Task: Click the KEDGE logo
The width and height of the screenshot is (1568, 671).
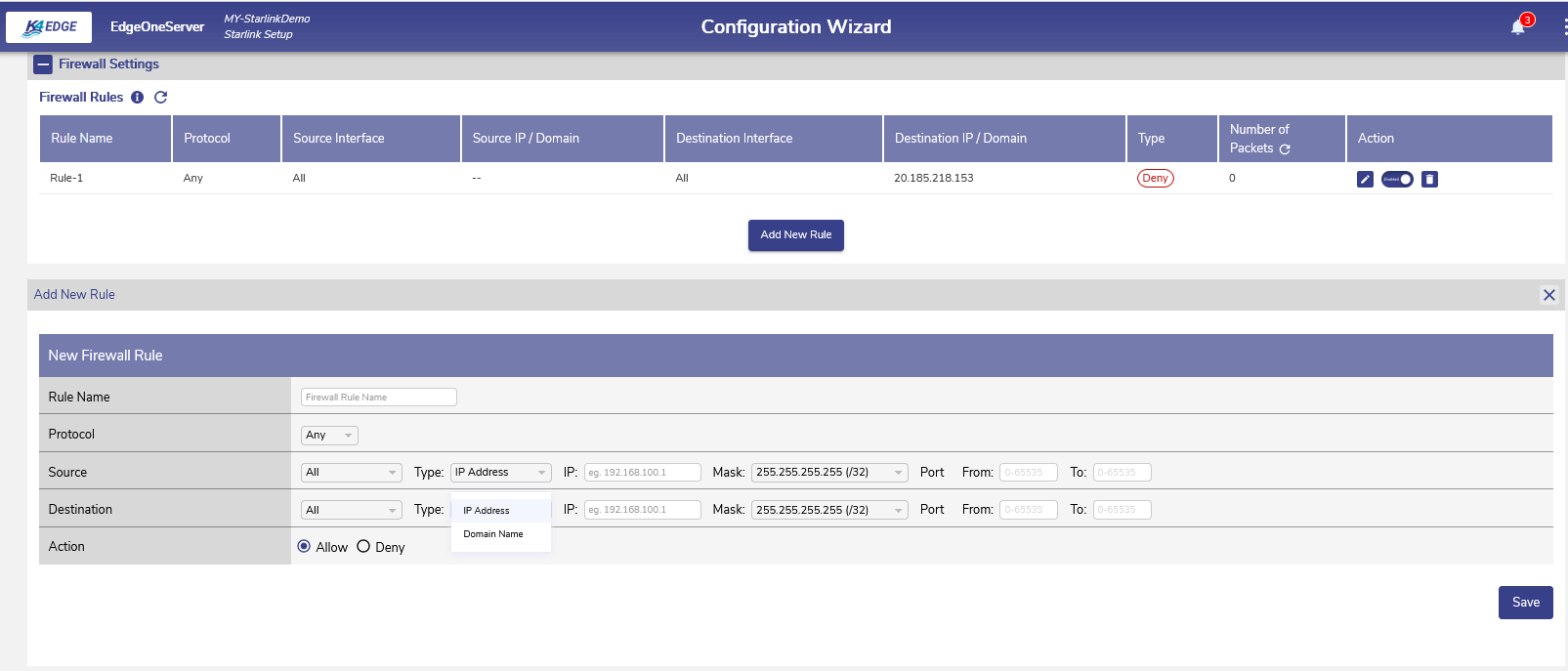Action: pos(49,27)
